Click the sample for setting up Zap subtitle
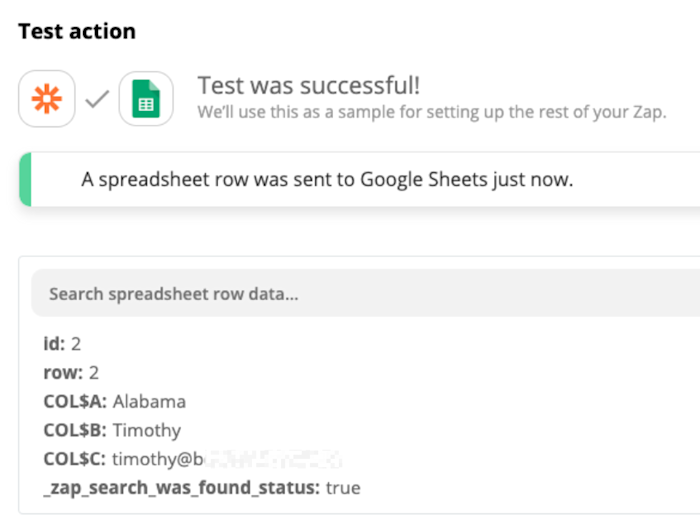 click(432, 112)
